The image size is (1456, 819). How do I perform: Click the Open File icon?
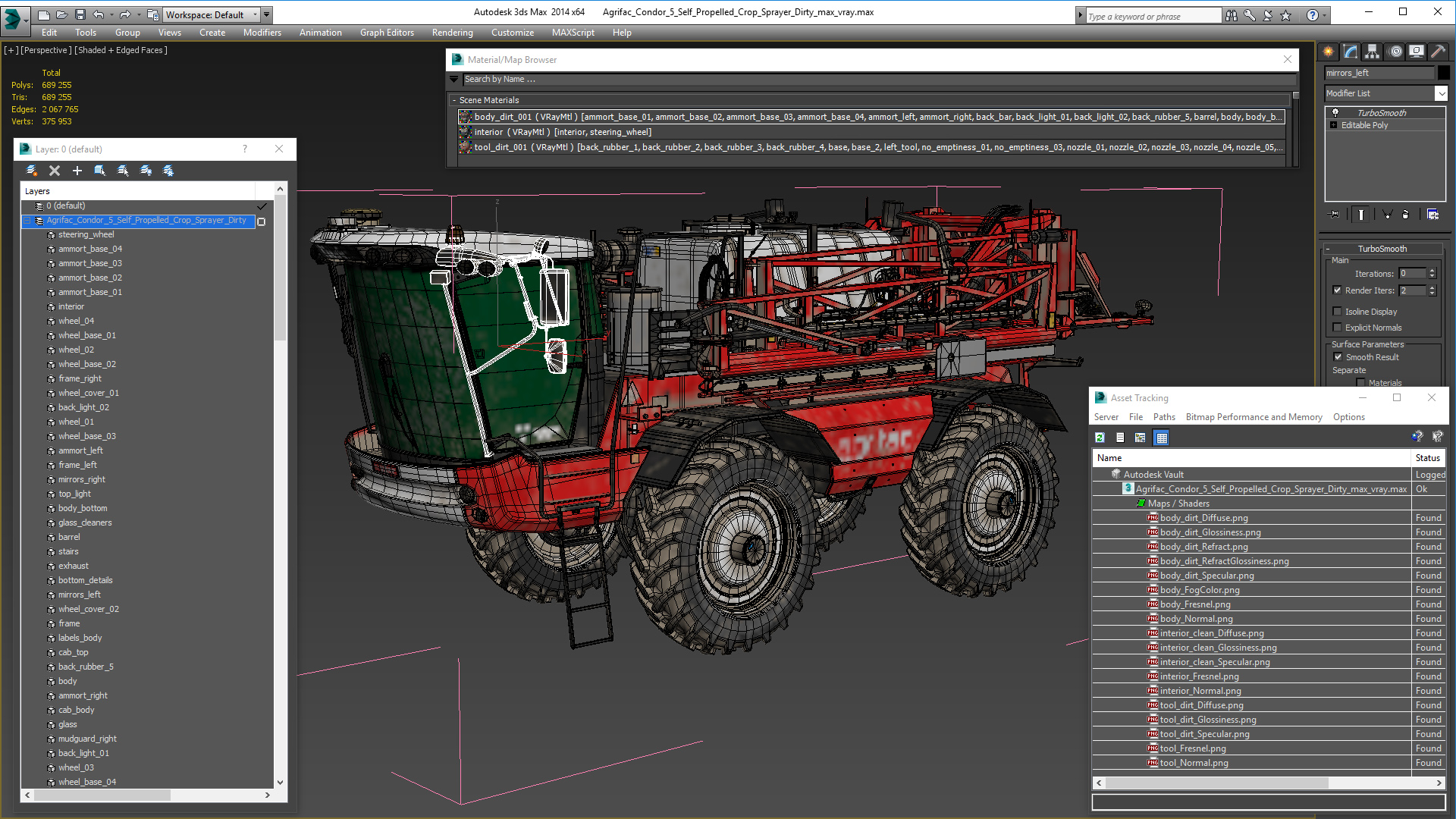point(62,14)
